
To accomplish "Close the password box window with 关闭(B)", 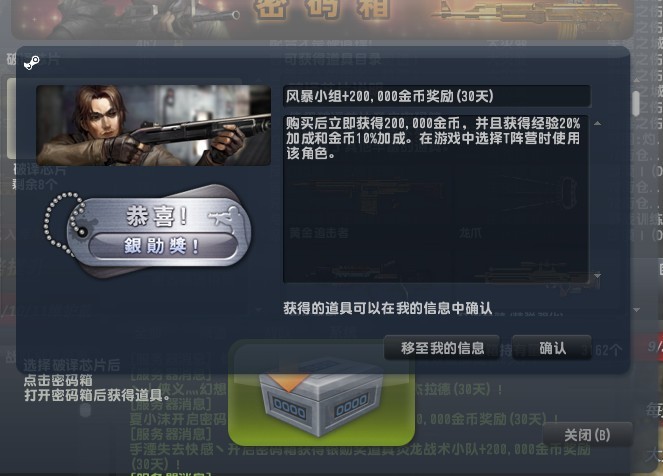I will (587, 435).
